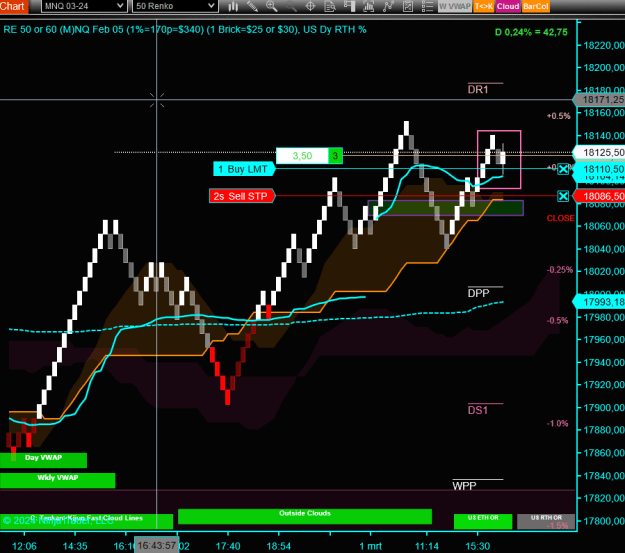This screenshot has width=625, height=553.
Task: Cancel the Buy LMT order with its X
Action: pyautogui.click(x=563, y=169)
